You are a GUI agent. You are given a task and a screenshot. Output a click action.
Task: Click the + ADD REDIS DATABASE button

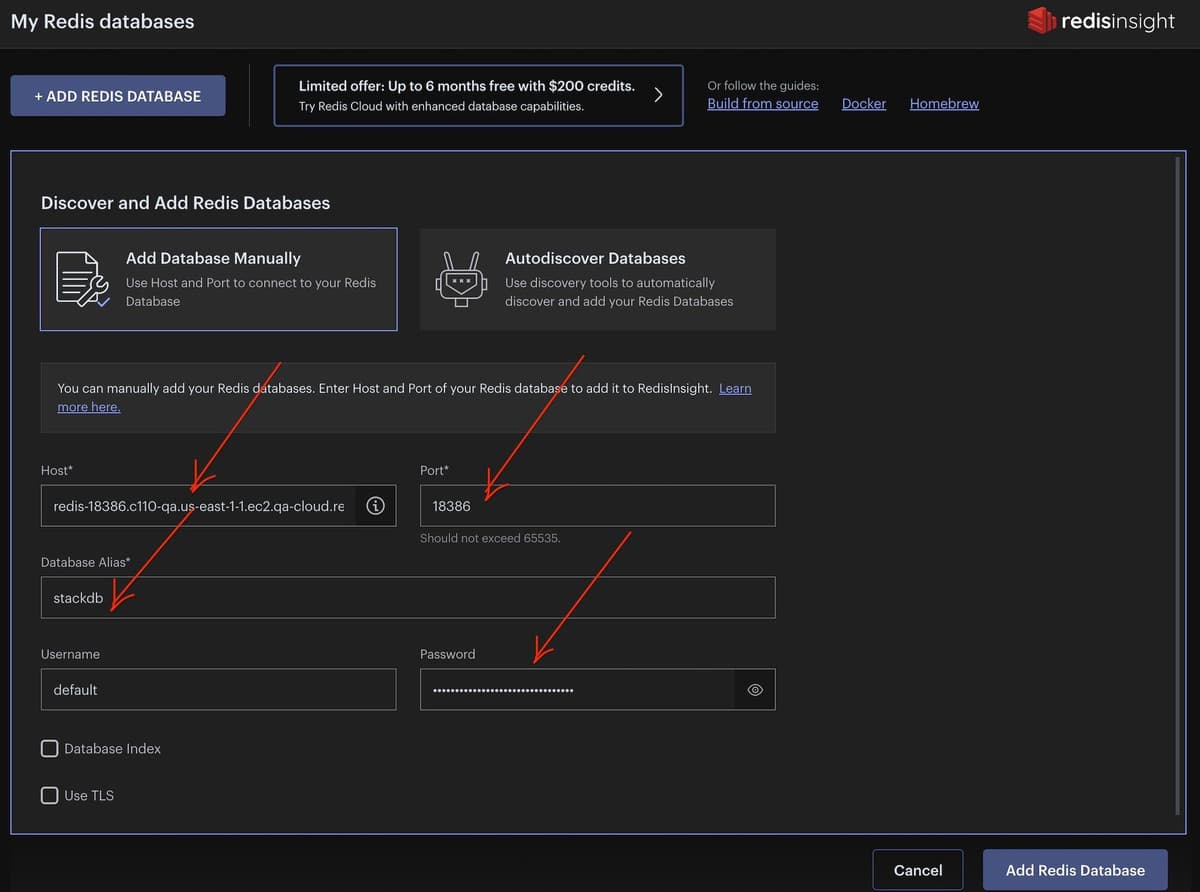(118, 96)
